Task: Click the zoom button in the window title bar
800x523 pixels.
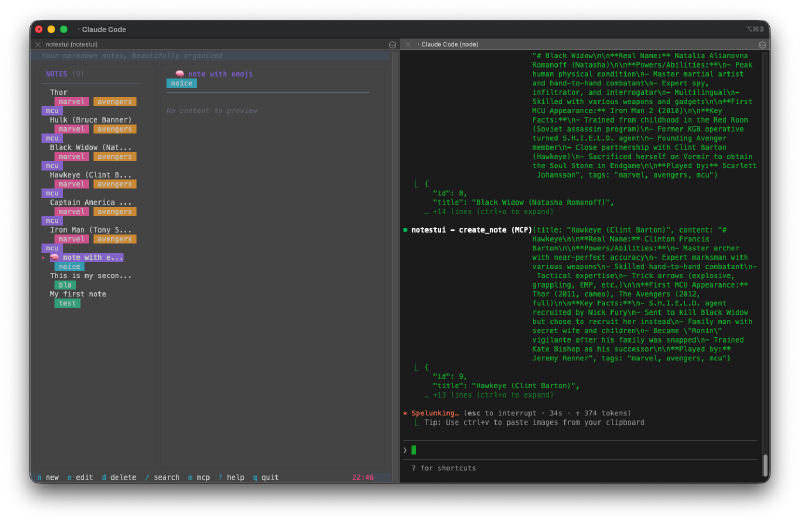Action: [64, 29]
